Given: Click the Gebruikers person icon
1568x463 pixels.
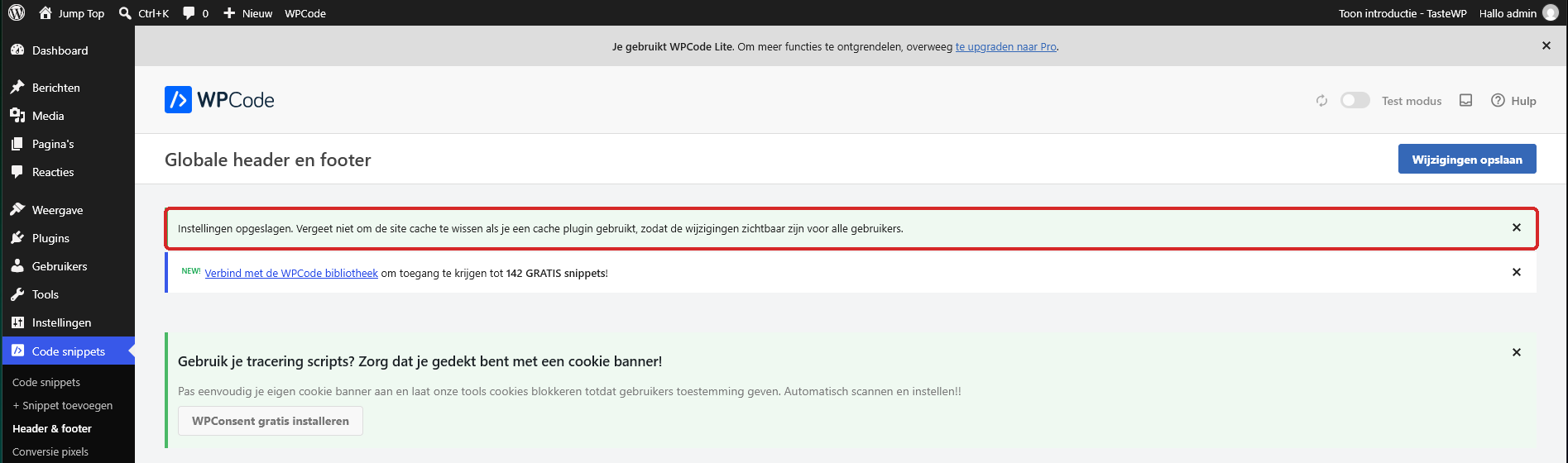Looking at the screenshot, I should [17, 266].
